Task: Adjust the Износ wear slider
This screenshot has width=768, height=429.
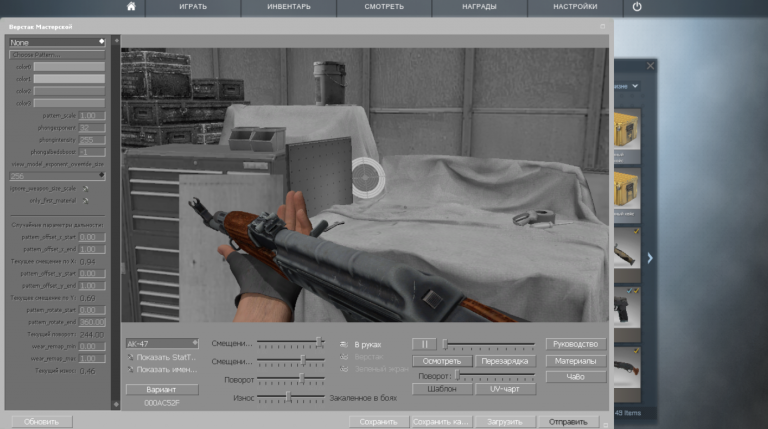Action: (x=291, y=398)
